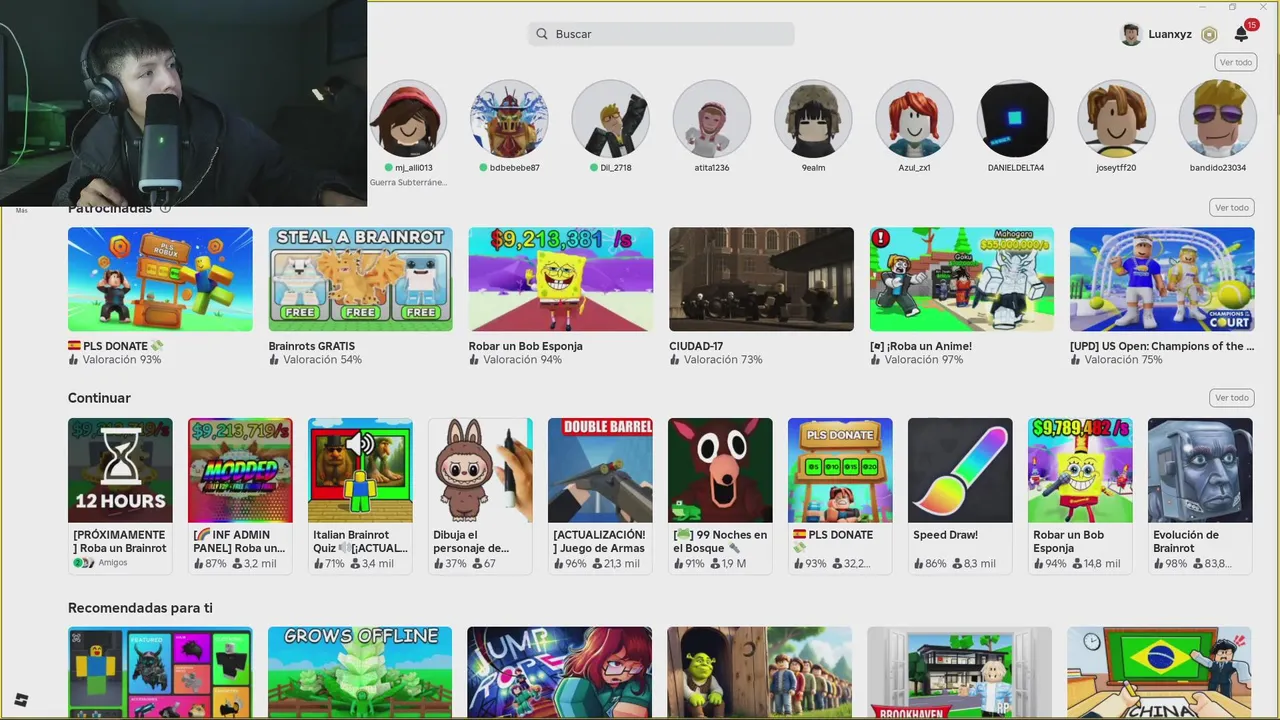Click Ver todo for the friends row
The image size is (1280, 720).
click(1235, 62)
